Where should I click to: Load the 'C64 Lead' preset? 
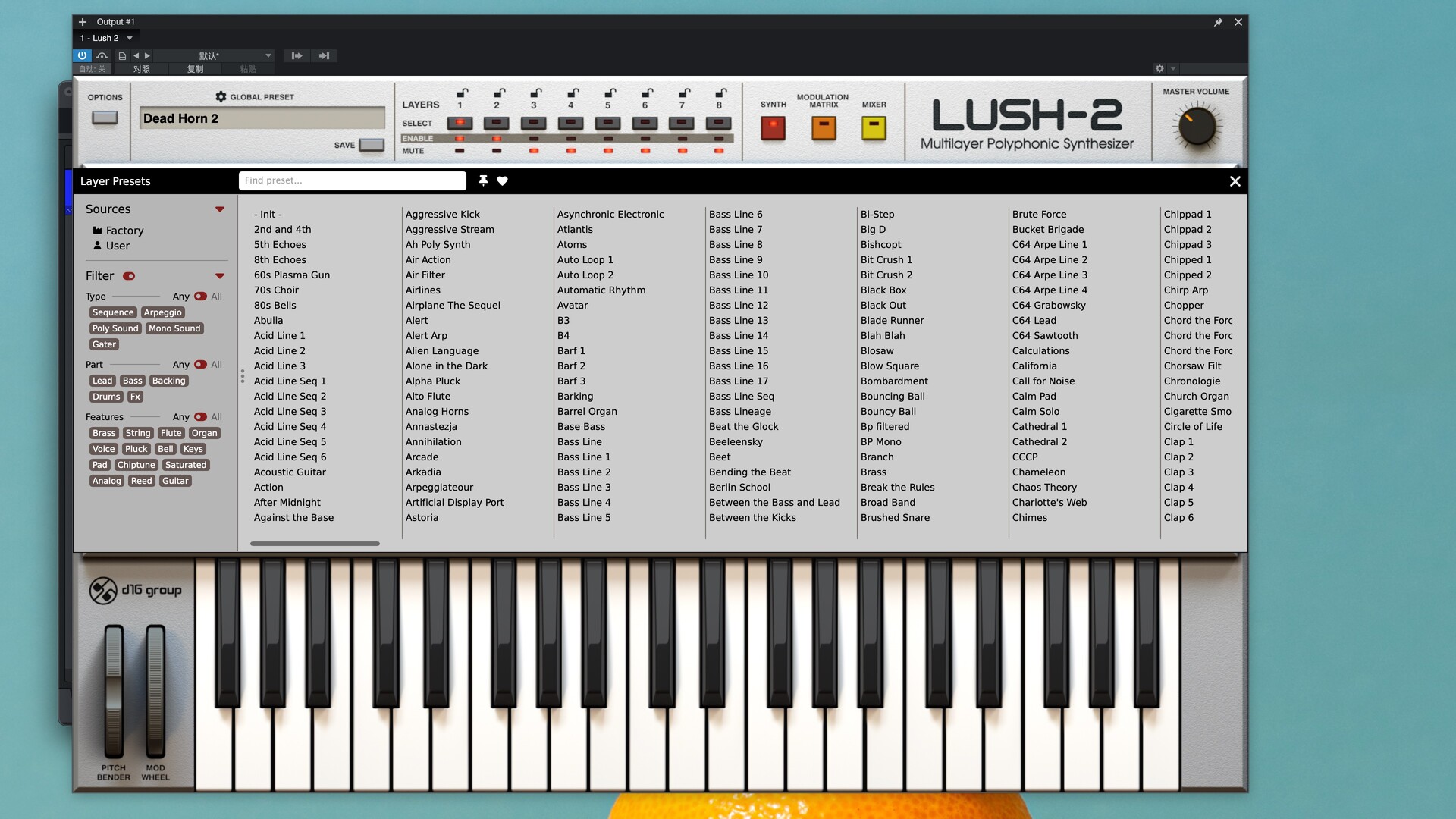[1034, 321]
